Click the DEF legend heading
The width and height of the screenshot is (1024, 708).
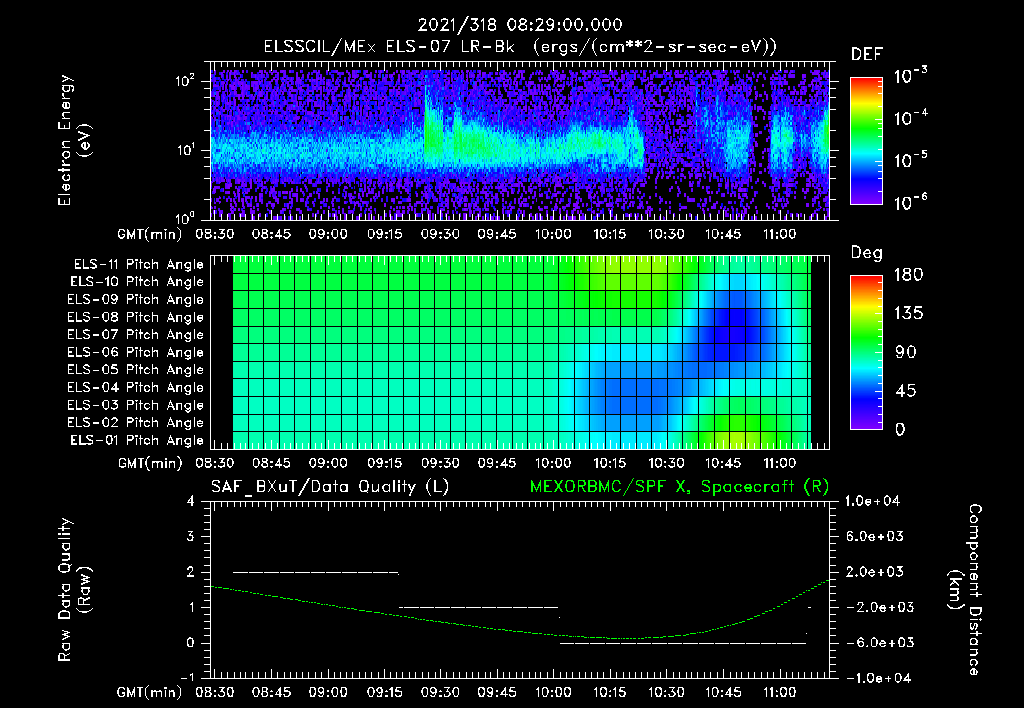[x=867, y=55]
